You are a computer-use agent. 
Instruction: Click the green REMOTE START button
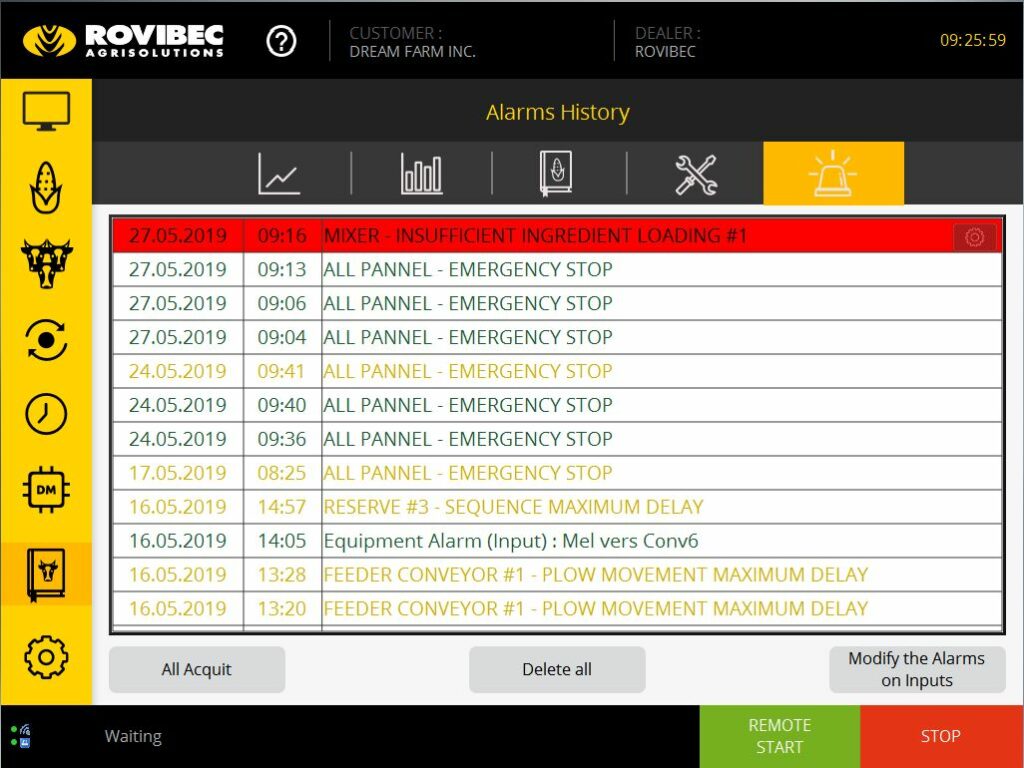coord(780,736)
